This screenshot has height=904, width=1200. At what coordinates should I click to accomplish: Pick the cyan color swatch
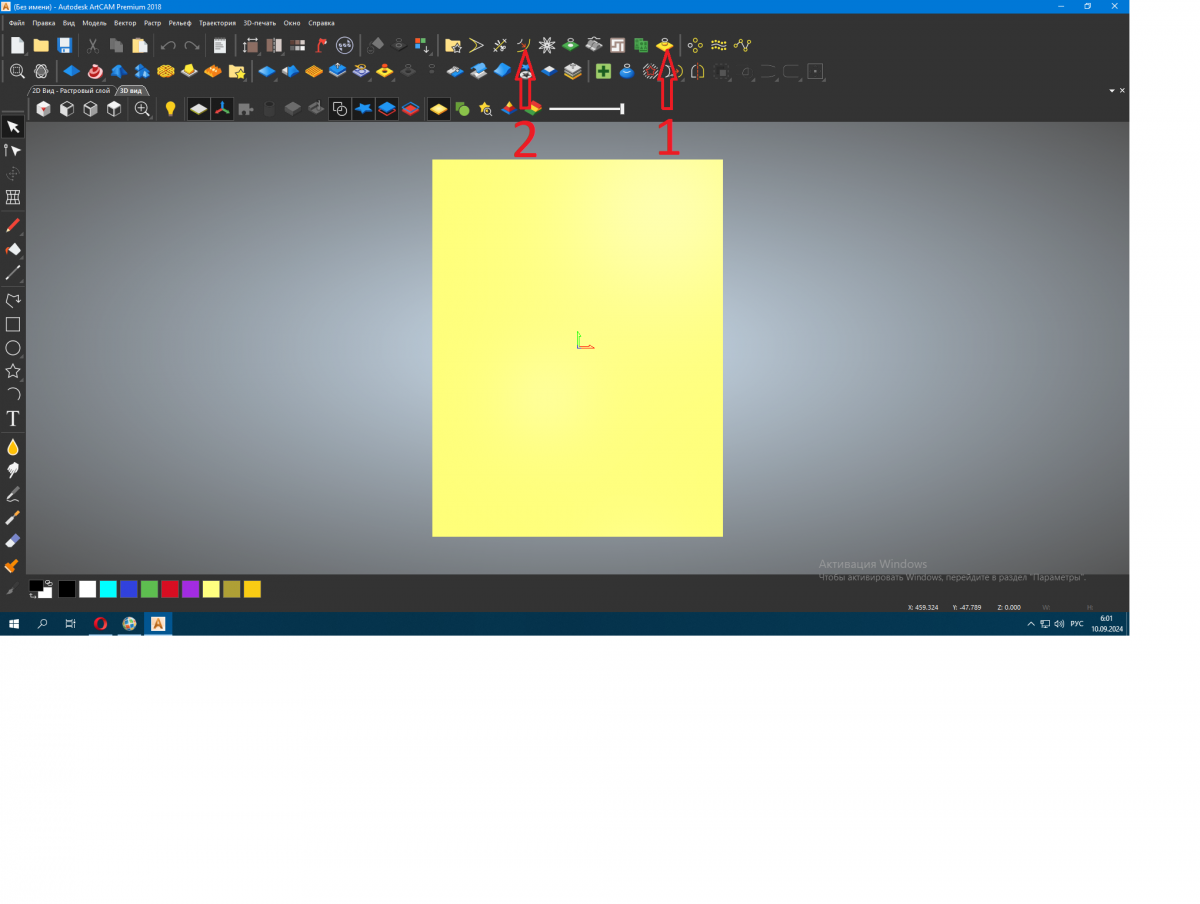(108, 589)
